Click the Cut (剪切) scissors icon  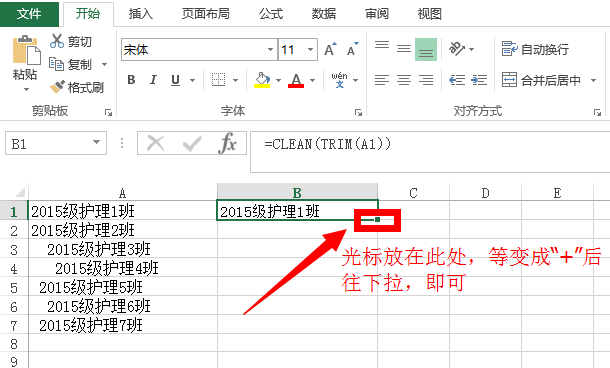(57, 41)
